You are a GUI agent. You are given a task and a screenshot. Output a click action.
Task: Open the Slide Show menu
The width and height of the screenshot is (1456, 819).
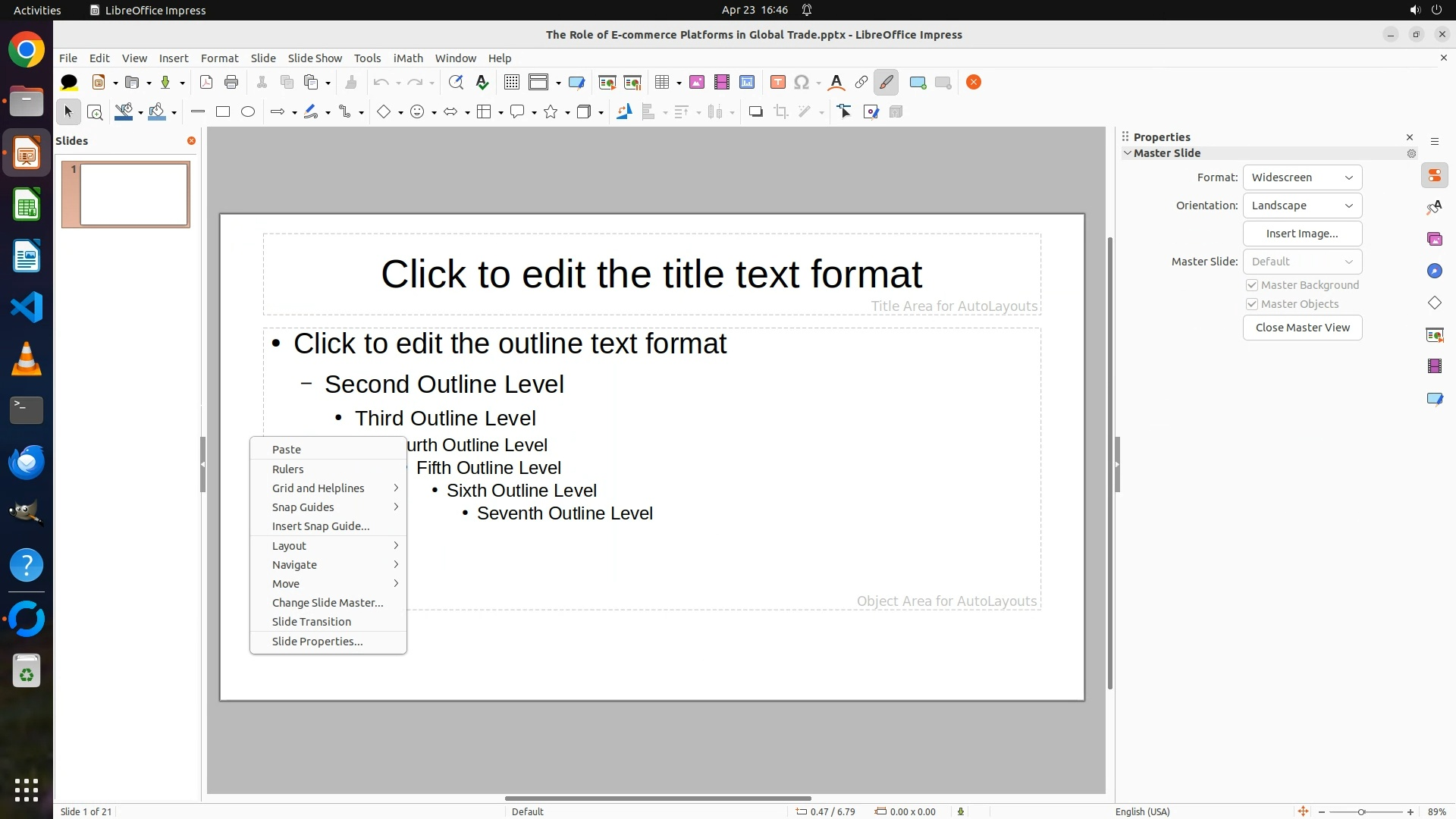click(315, 58)
